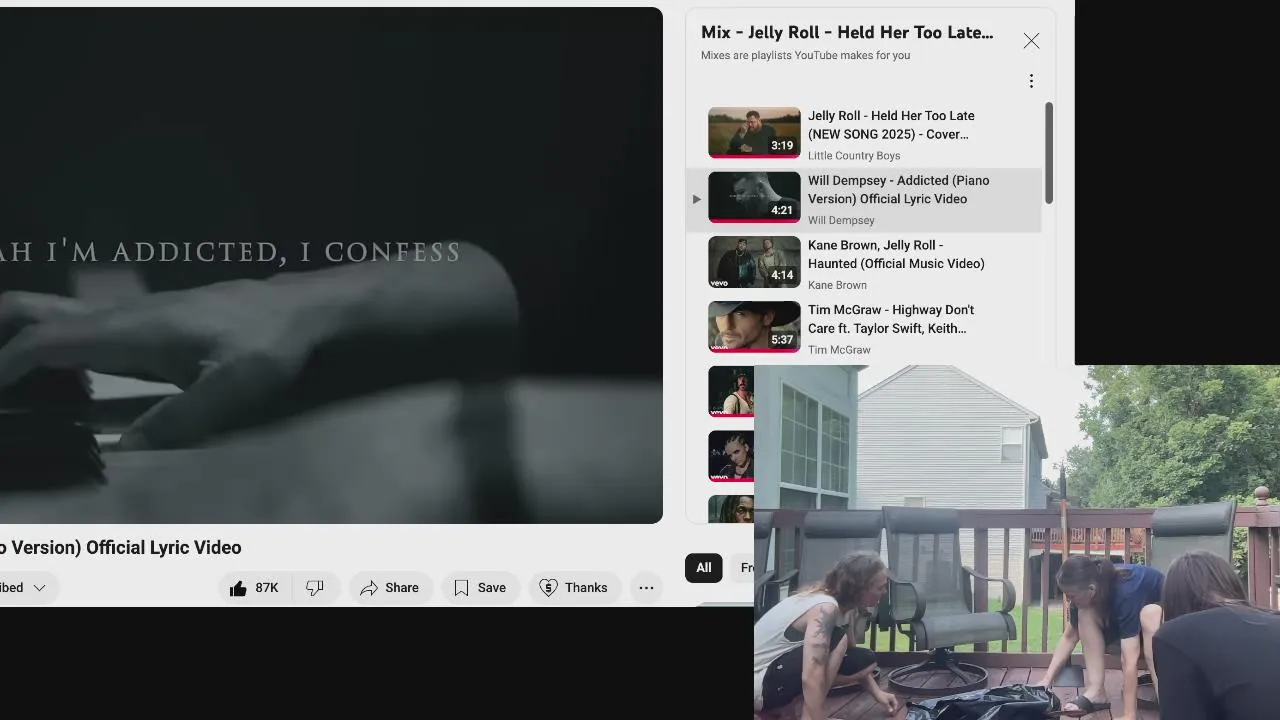
Task: Click the Share arrow icon
Action: tap(369, 588)
